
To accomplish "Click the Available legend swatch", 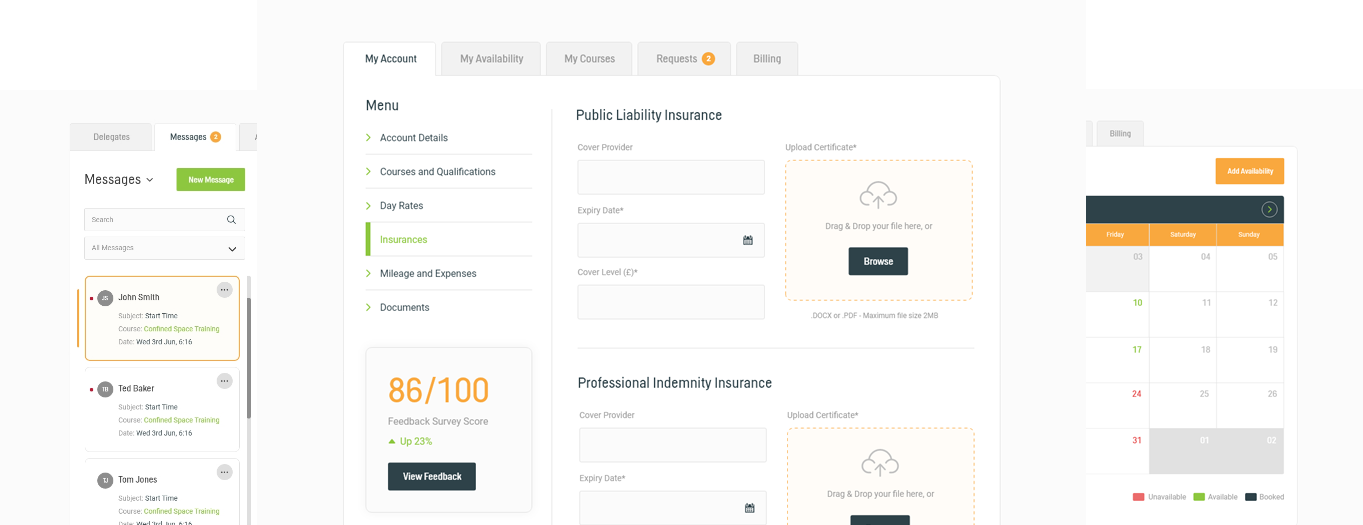I will coord(1198,497).
